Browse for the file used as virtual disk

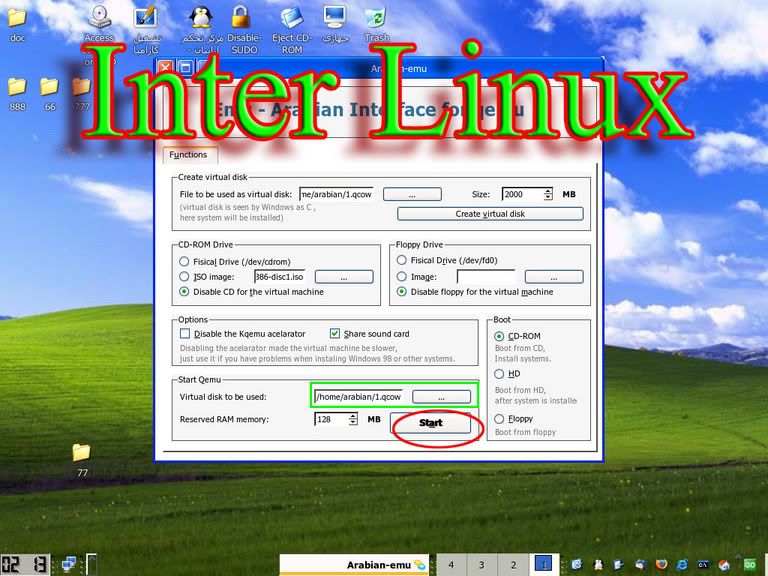pos(412,194)
